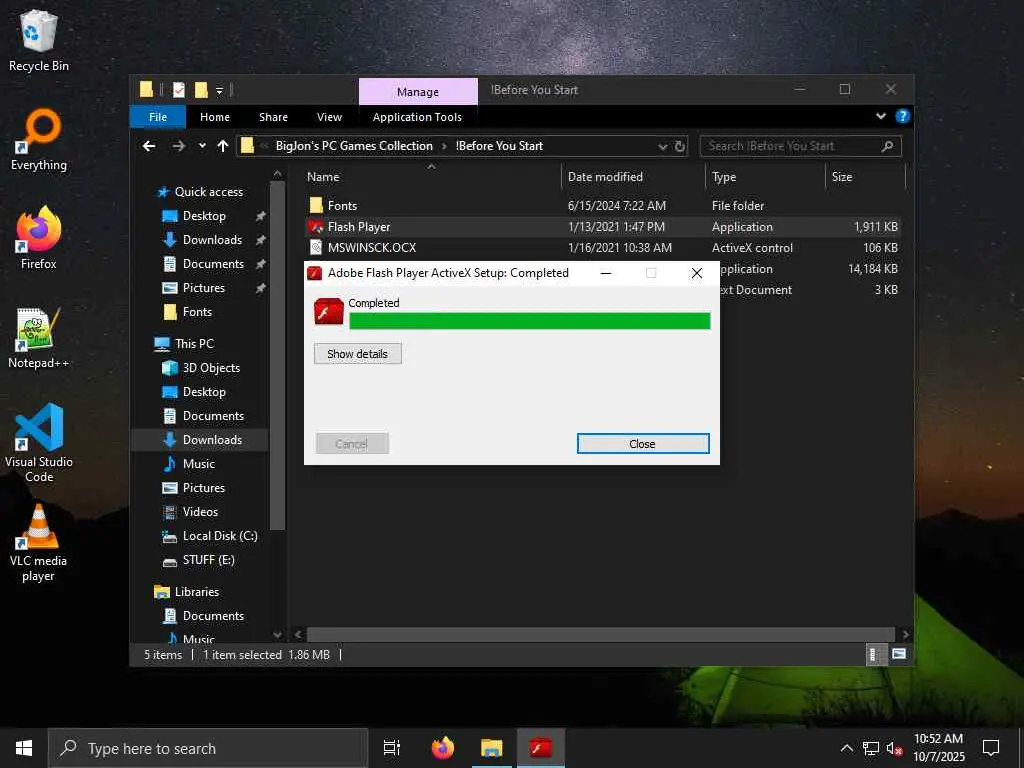This screenshot has width=1024, height=768.
Task: Open the muted volume tray icon
Action: pos(895,748)
